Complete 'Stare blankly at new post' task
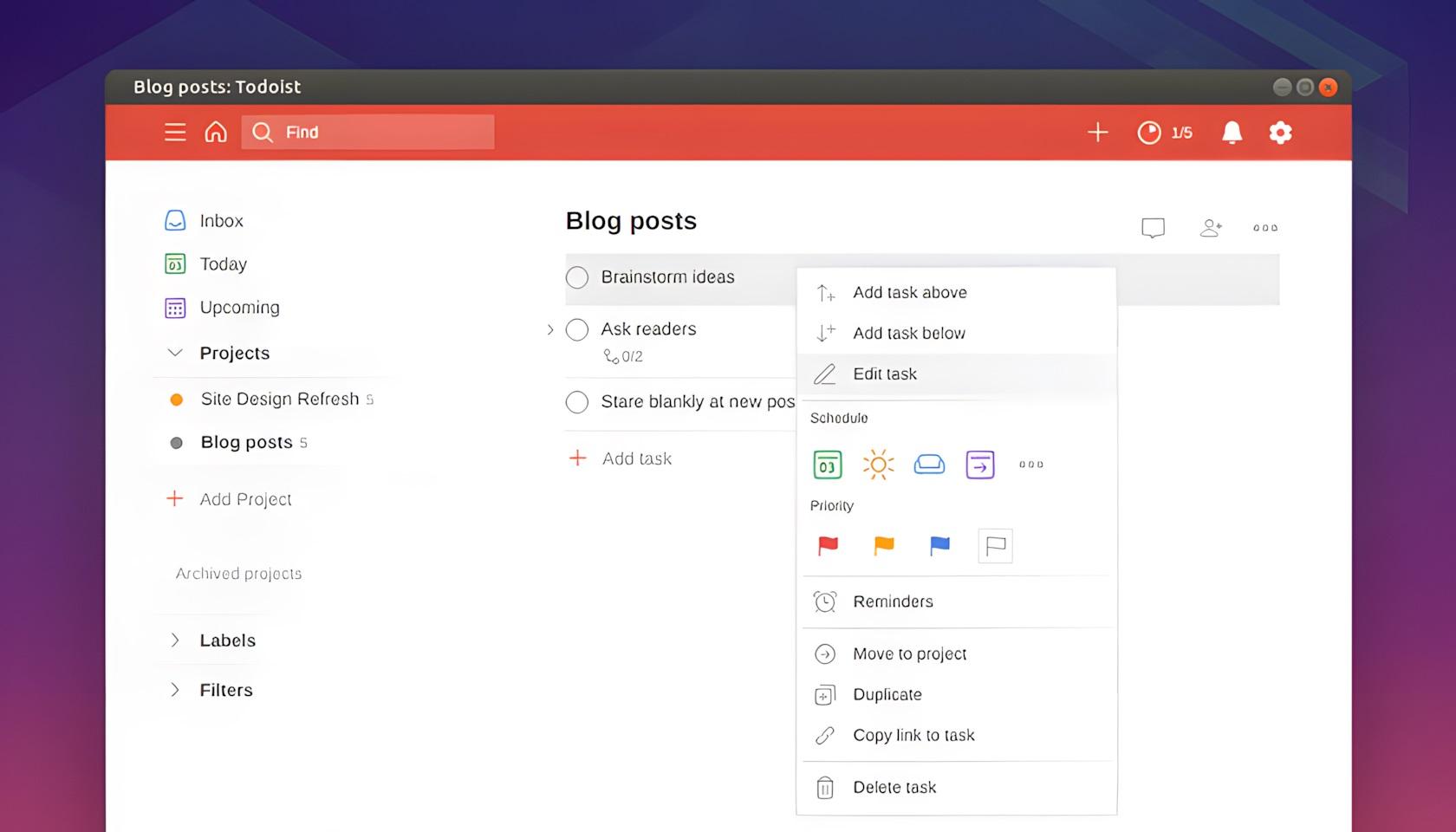Image resolution: width=1456 pixels, height=832 pixels. pos(577,402)
